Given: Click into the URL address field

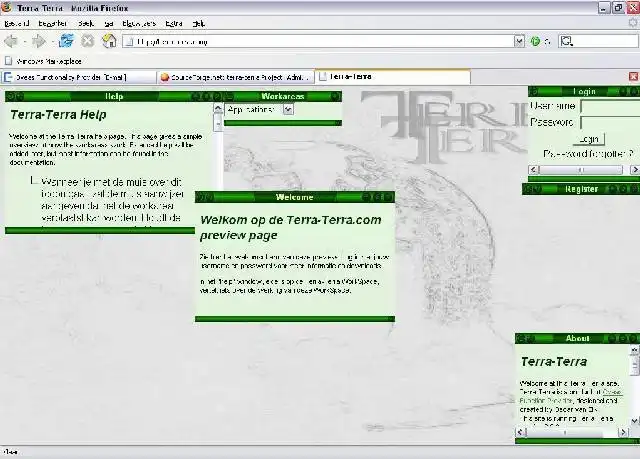Looking at the screenshot, I should [318, 41].
